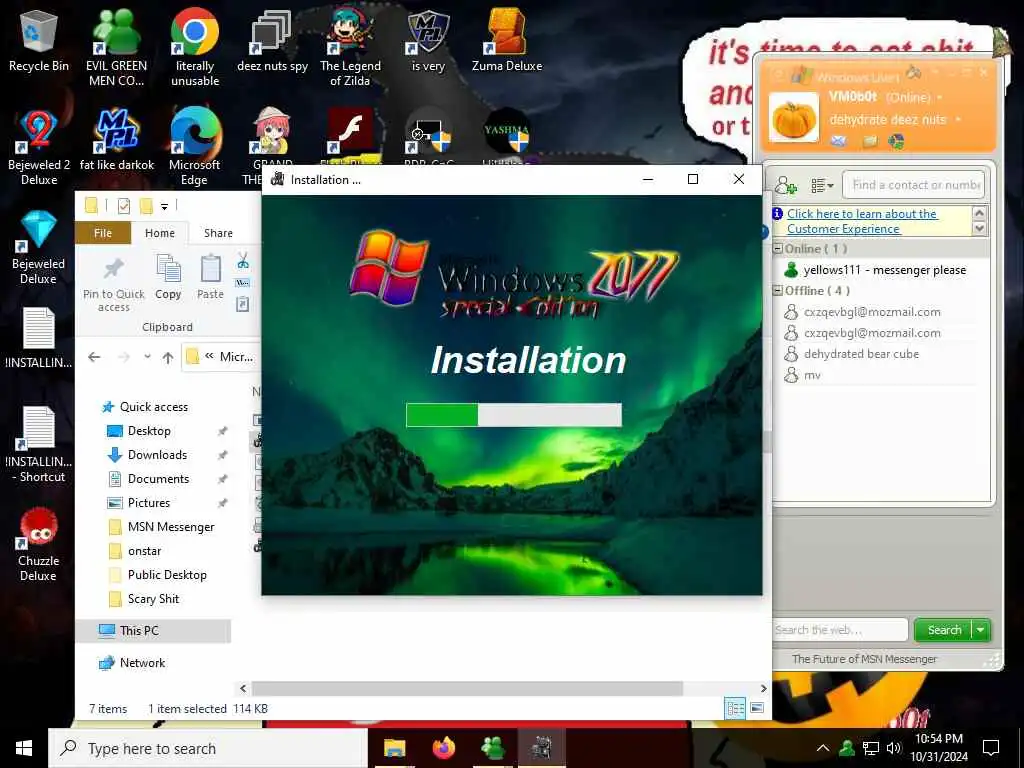1024x768 pixels.
Task: Show hidden system tray icons chevron
Action: [823, 748]
